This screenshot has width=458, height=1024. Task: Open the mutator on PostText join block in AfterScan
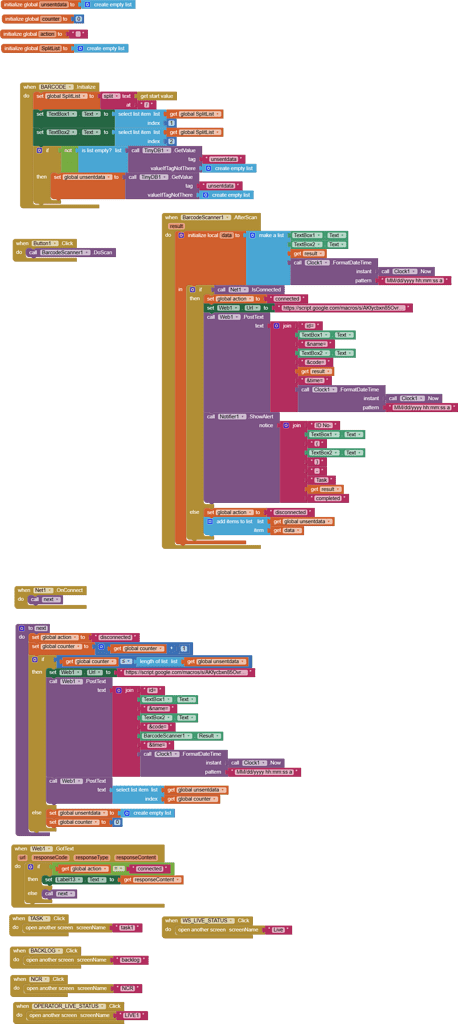(x=277, y=325)
